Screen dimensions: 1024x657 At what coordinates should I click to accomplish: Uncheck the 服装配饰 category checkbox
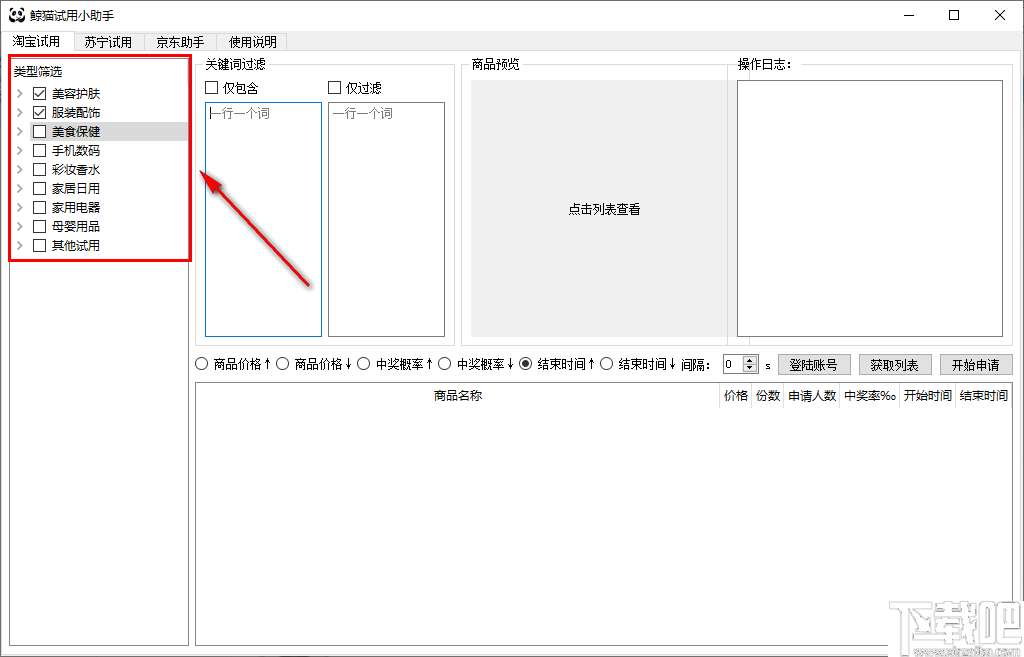38,112
